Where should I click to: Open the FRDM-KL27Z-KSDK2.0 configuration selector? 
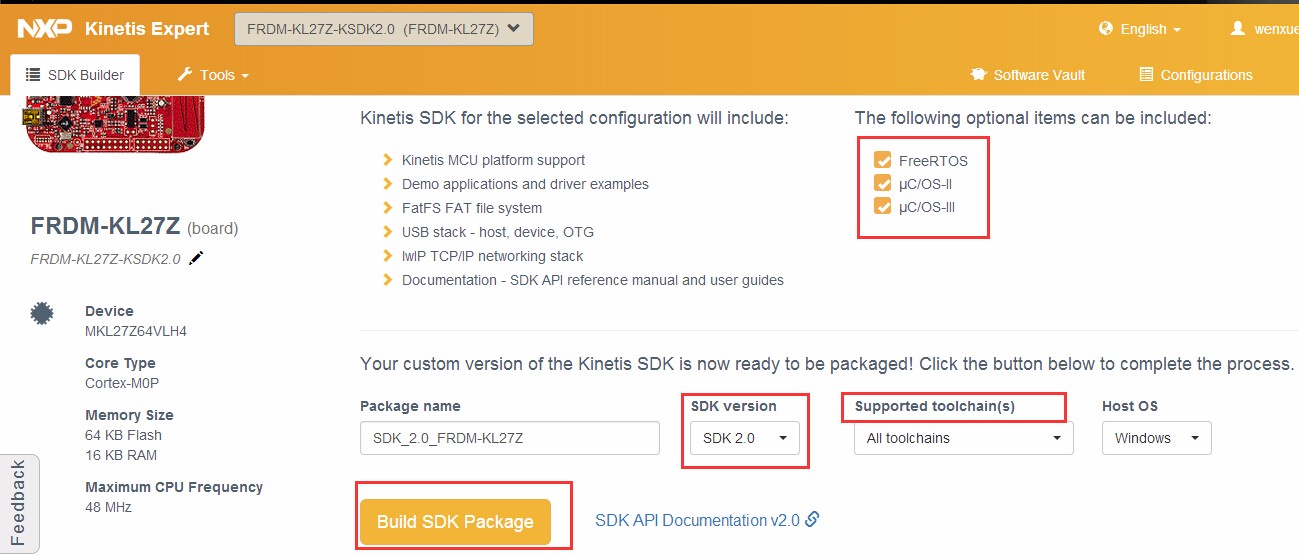383,29
